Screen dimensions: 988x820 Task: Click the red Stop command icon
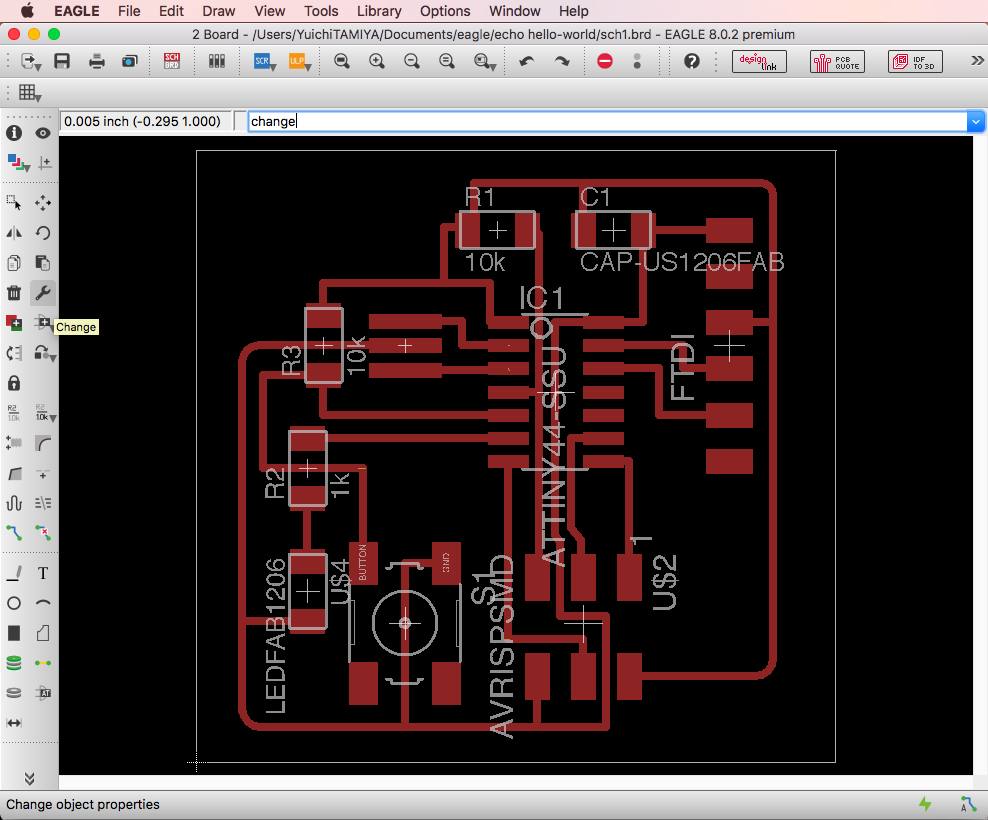[x=605, y=61]
